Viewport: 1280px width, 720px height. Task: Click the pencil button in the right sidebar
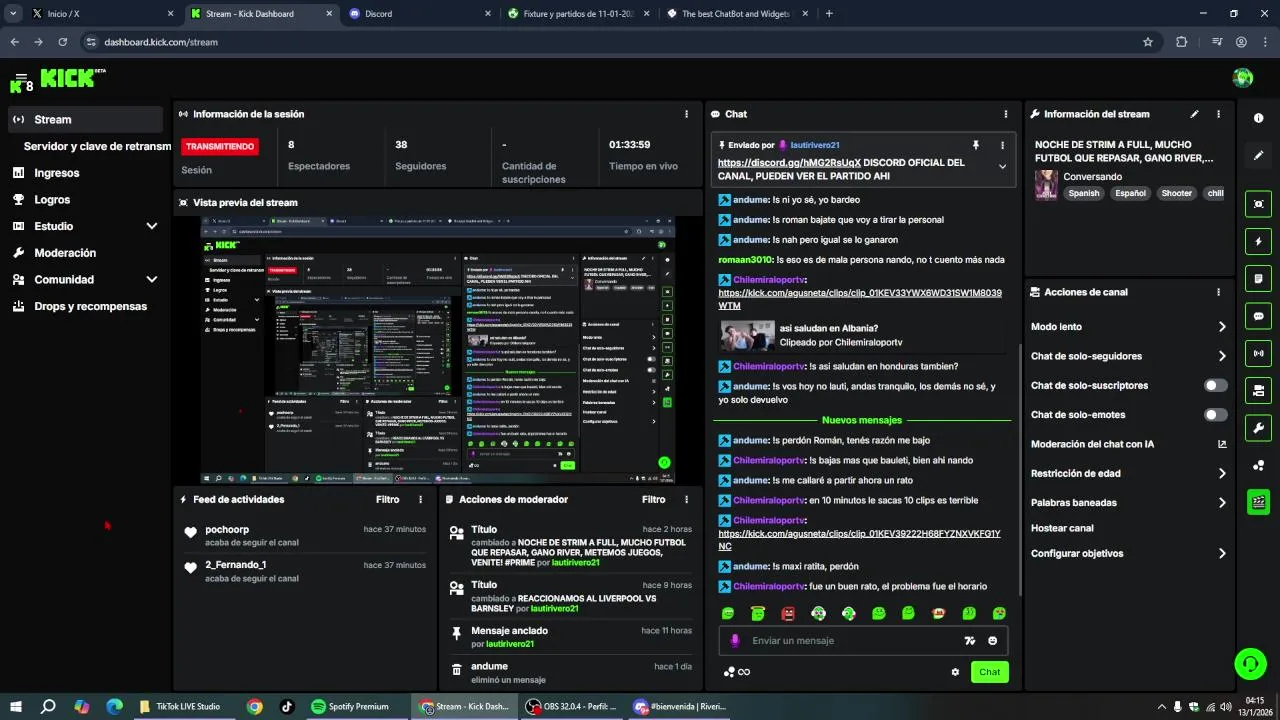click(x=1258, y=156)
